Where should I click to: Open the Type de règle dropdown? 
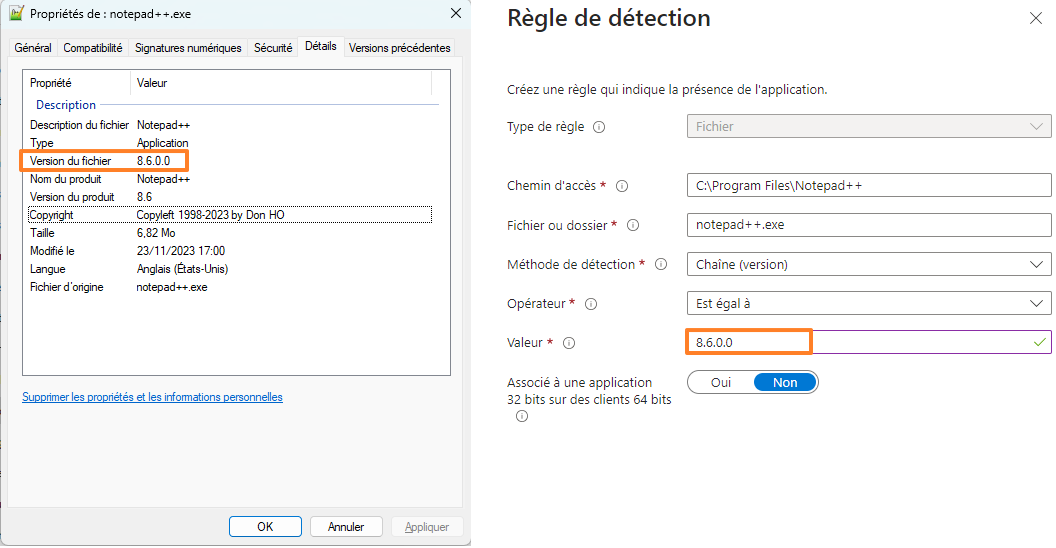[x=868, y=127]
